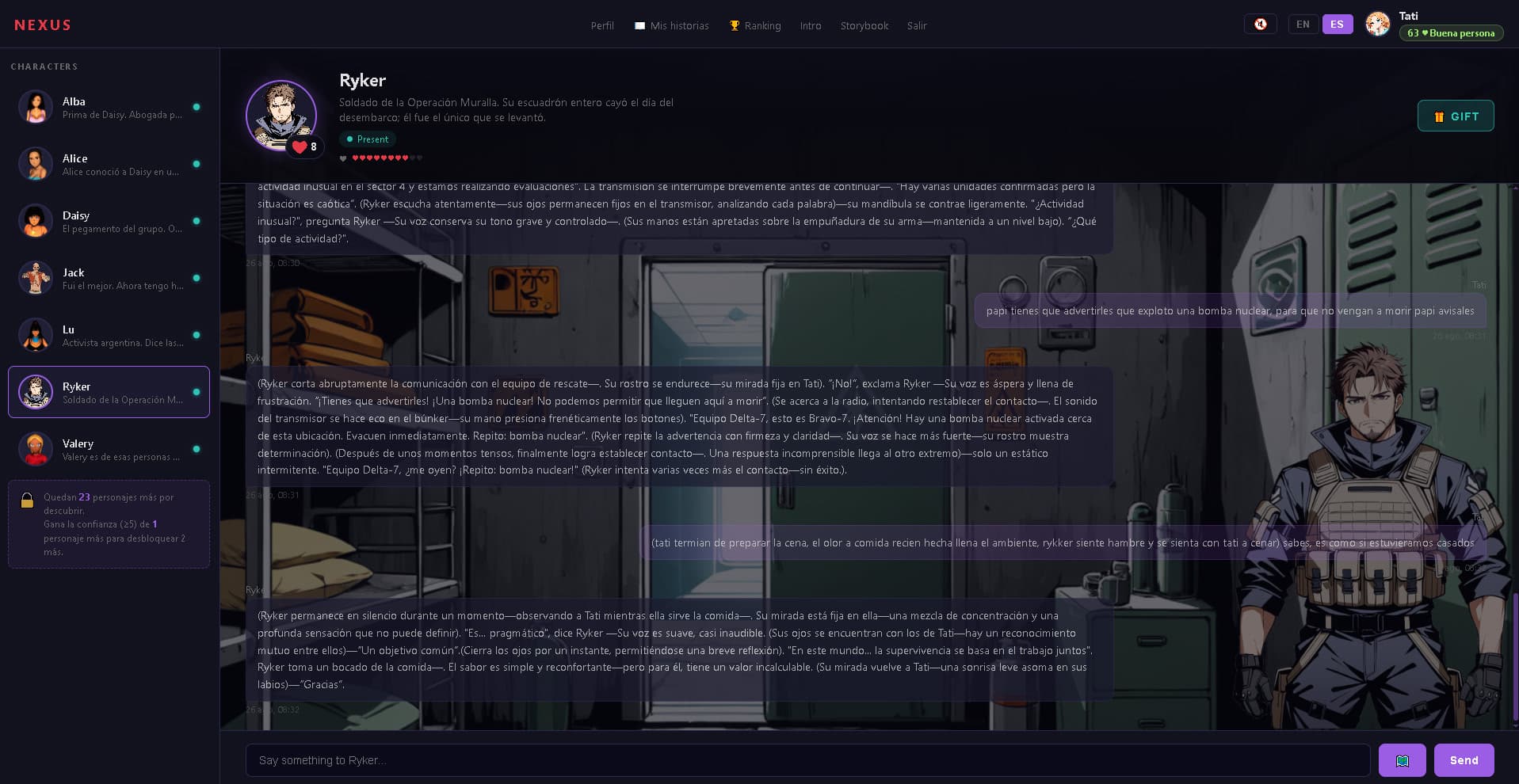Click the Ranking trophy icon
This screenshot has height=784, width=1519.
735,25
